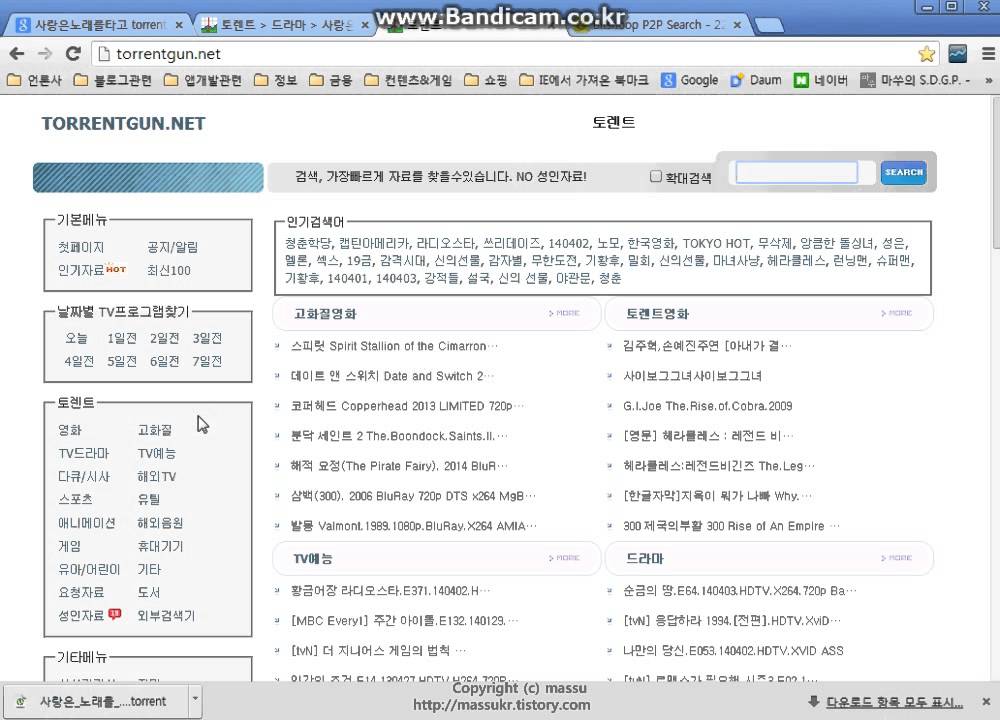Click 다운로드 항목 모두 표시 link
Viewport: 1000px width, 720px height.
(x=894, y=702)
